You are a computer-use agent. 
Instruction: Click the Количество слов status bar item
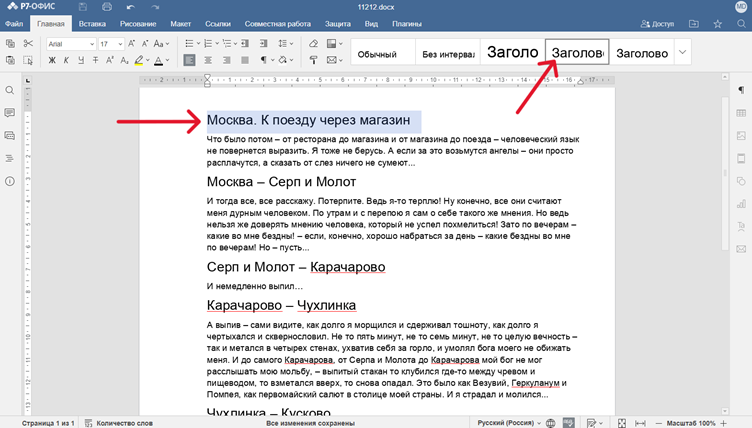pyautogui.click(x=124, y=422)
